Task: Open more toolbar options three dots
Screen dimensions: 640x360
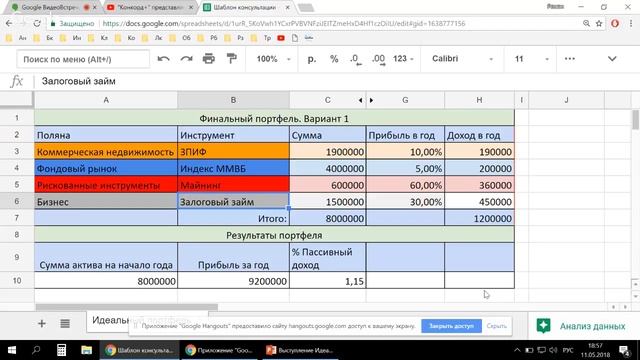Action: click(x=570, y=59)
